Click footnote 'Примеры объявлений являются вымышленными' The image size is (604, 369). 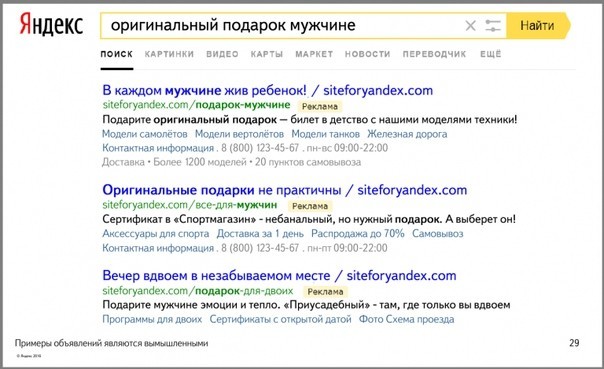pyautogui.click(x=111, y=343)
